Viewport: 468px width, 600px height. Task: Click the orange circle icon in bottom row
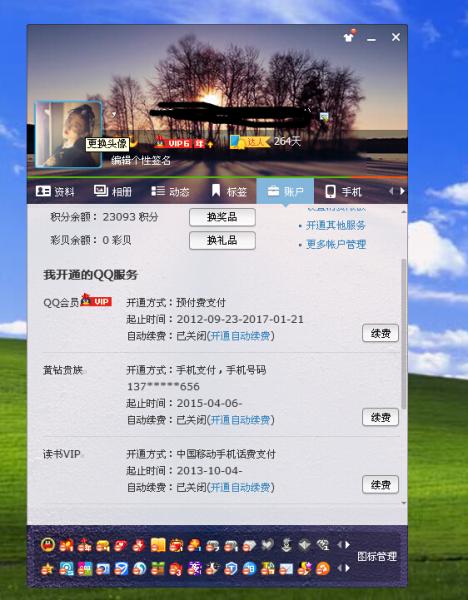click(x=323, y=569)
